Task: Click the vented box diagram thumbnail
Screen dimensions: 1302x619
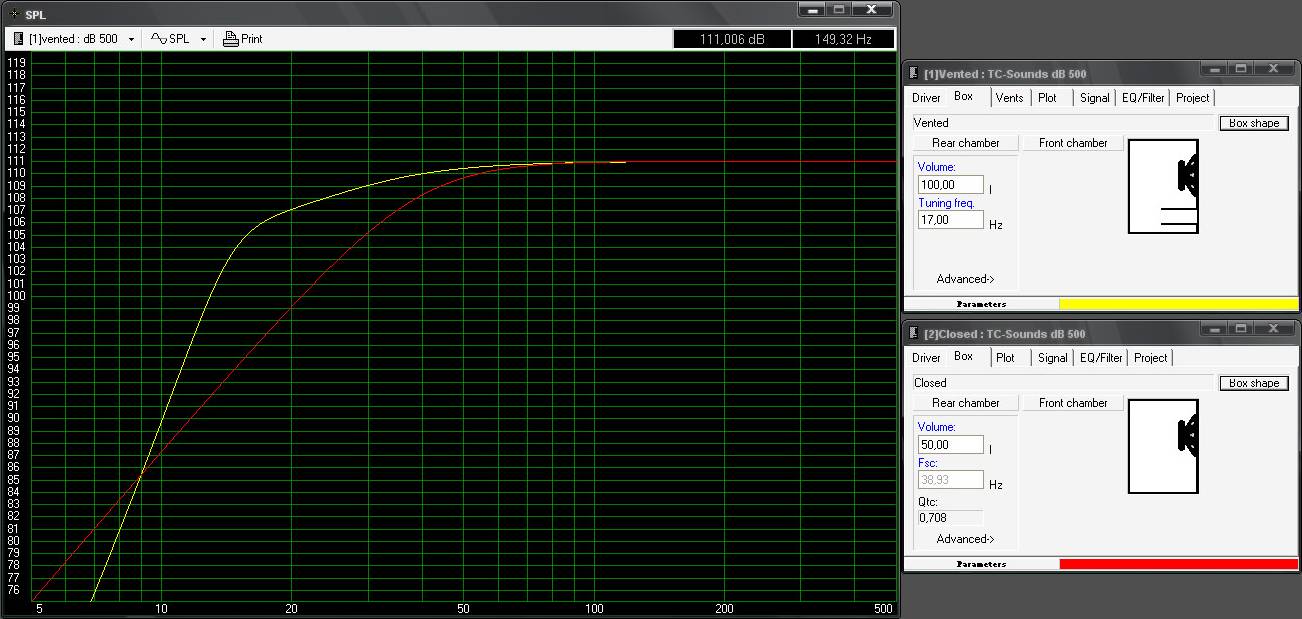Action: point(1163,187)
